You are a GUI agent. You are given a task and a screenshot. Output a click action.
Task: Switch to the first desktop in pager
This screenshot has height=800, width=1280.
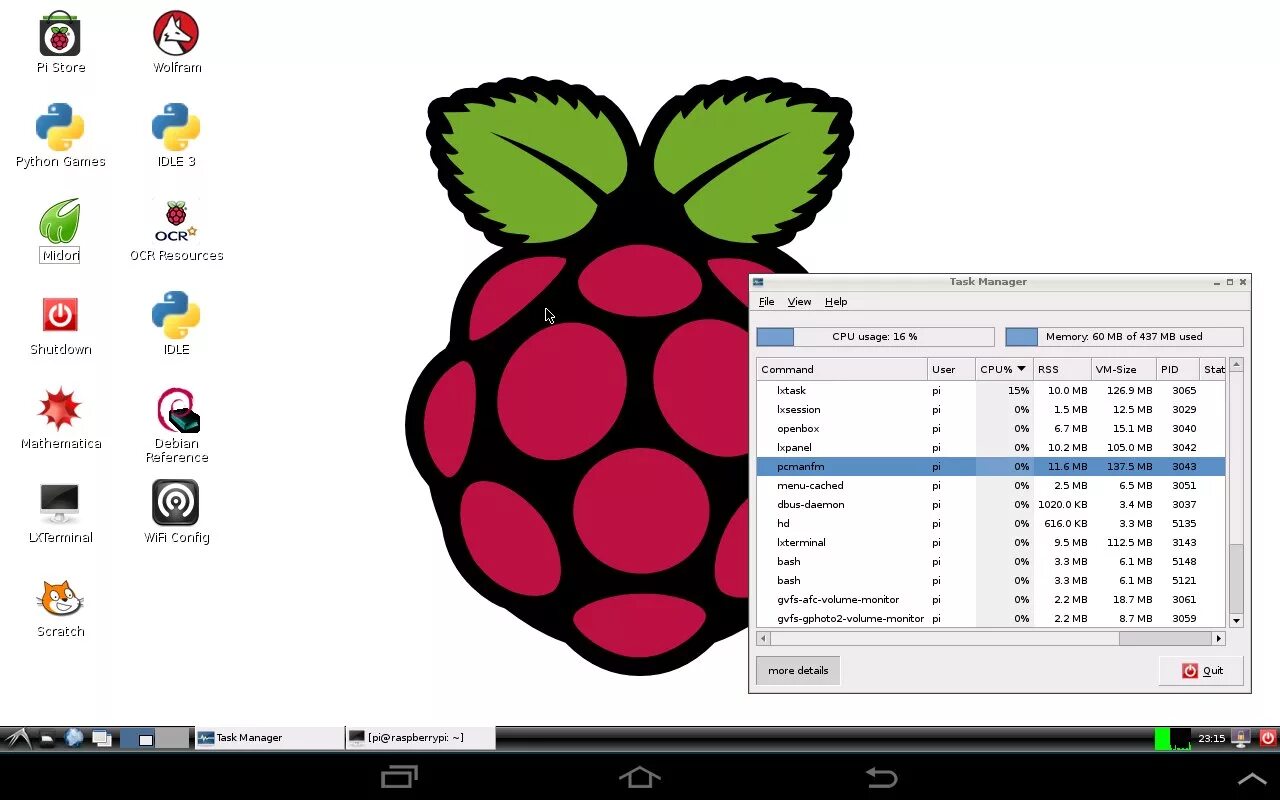[x=137, y=739]
